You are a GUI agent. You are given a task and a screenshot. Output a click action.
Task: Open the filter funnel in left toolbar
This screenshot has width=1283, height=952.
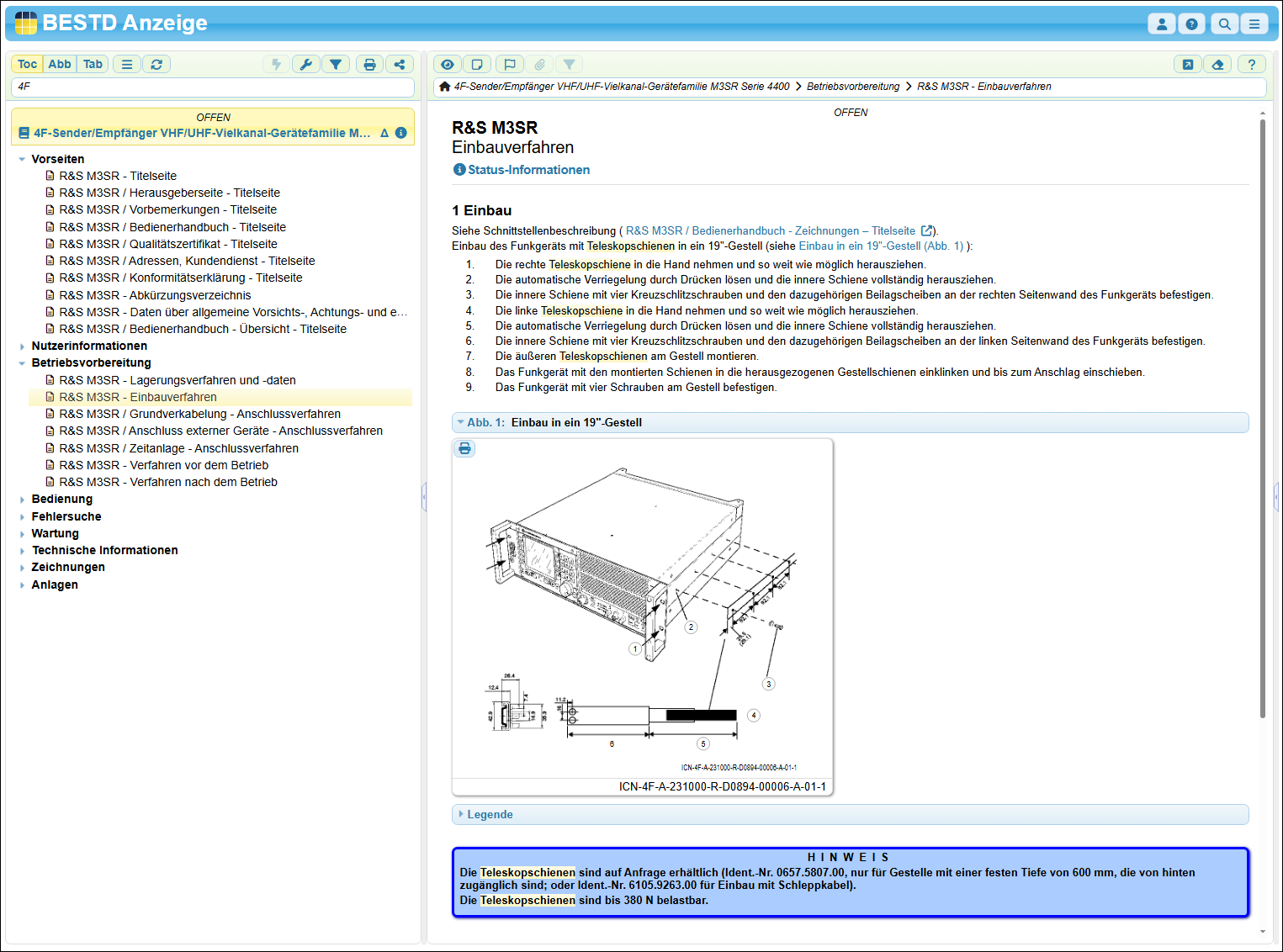tap(336, 64)
